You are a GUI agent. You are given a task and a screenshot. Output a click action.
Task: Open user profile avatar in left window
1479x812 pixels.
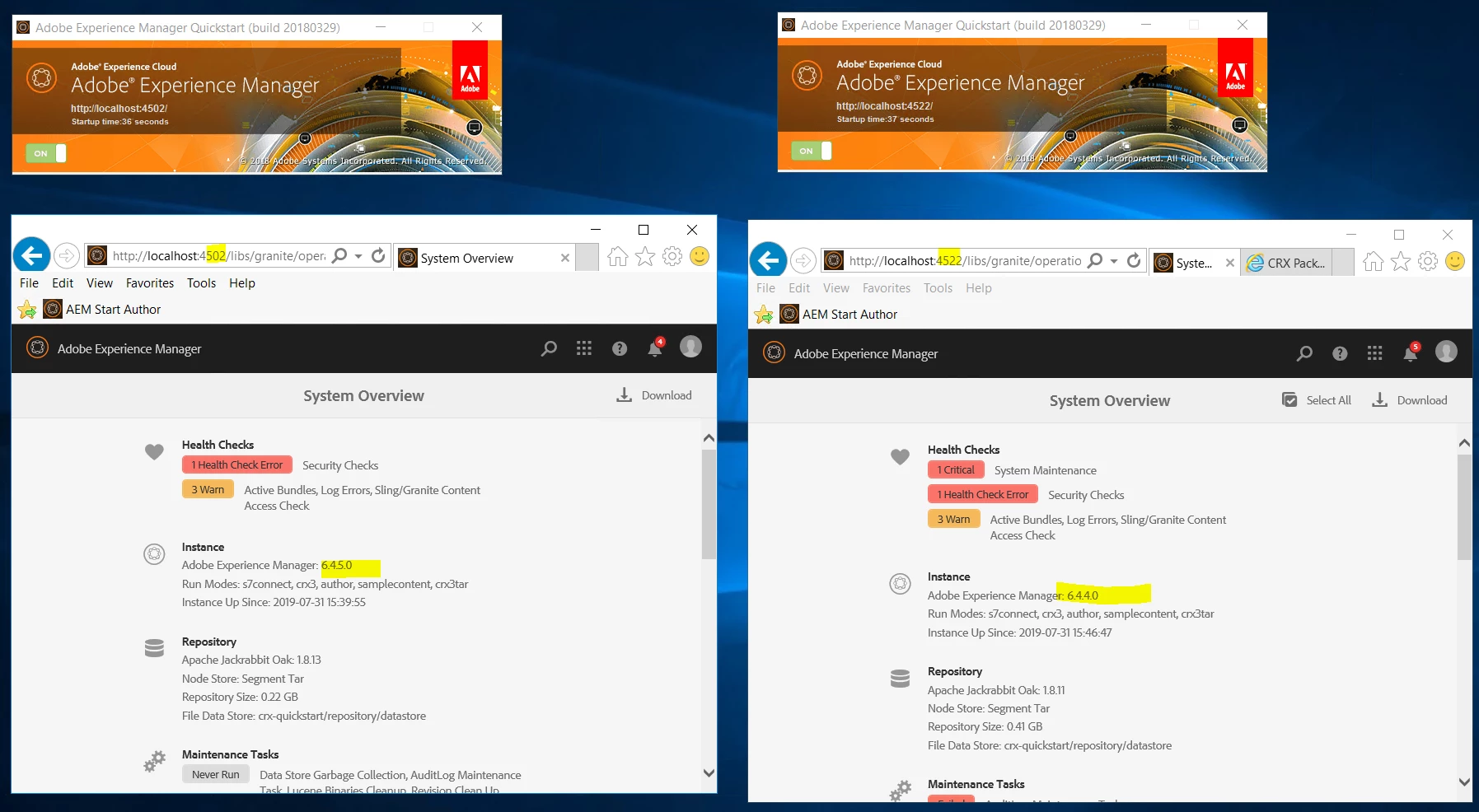click(690, 348)
